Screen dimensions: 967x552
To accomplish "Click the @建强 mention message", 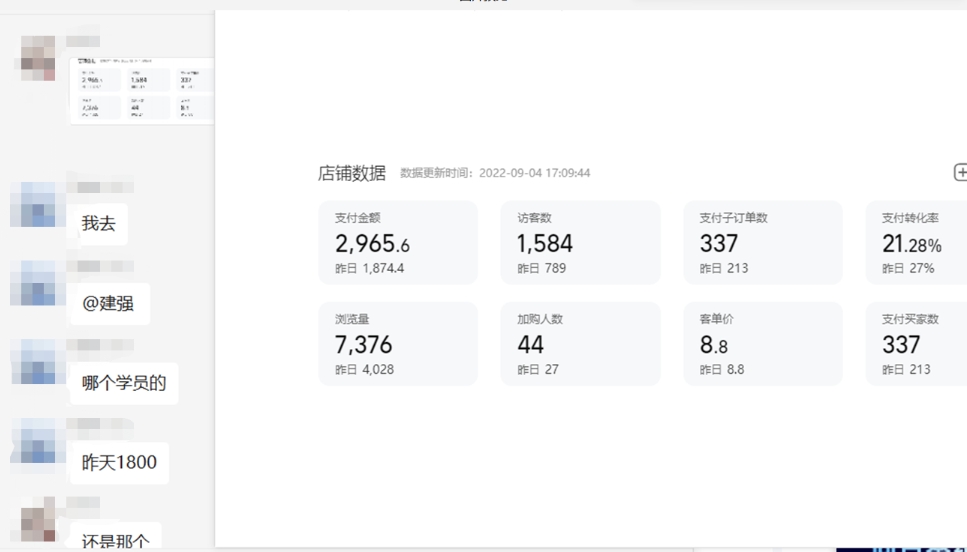I will click(109, 303).
